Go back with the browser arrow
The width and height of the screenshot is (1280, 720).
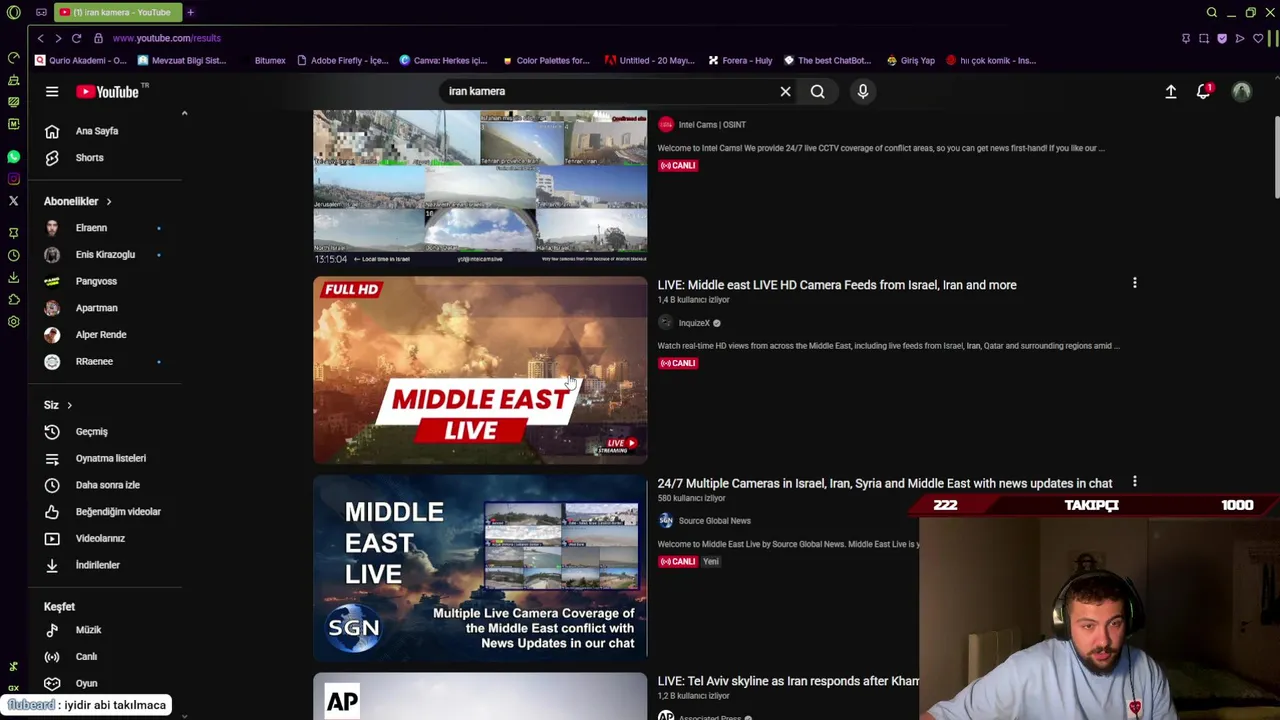(40, 38)
